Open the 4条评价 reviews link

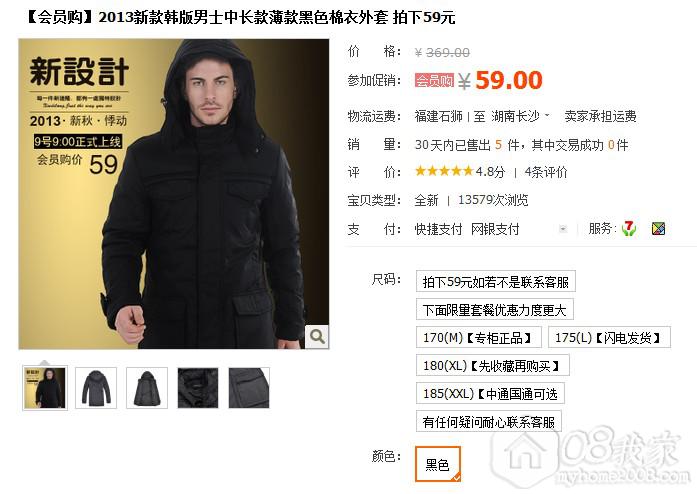click(x=546, y=172)
